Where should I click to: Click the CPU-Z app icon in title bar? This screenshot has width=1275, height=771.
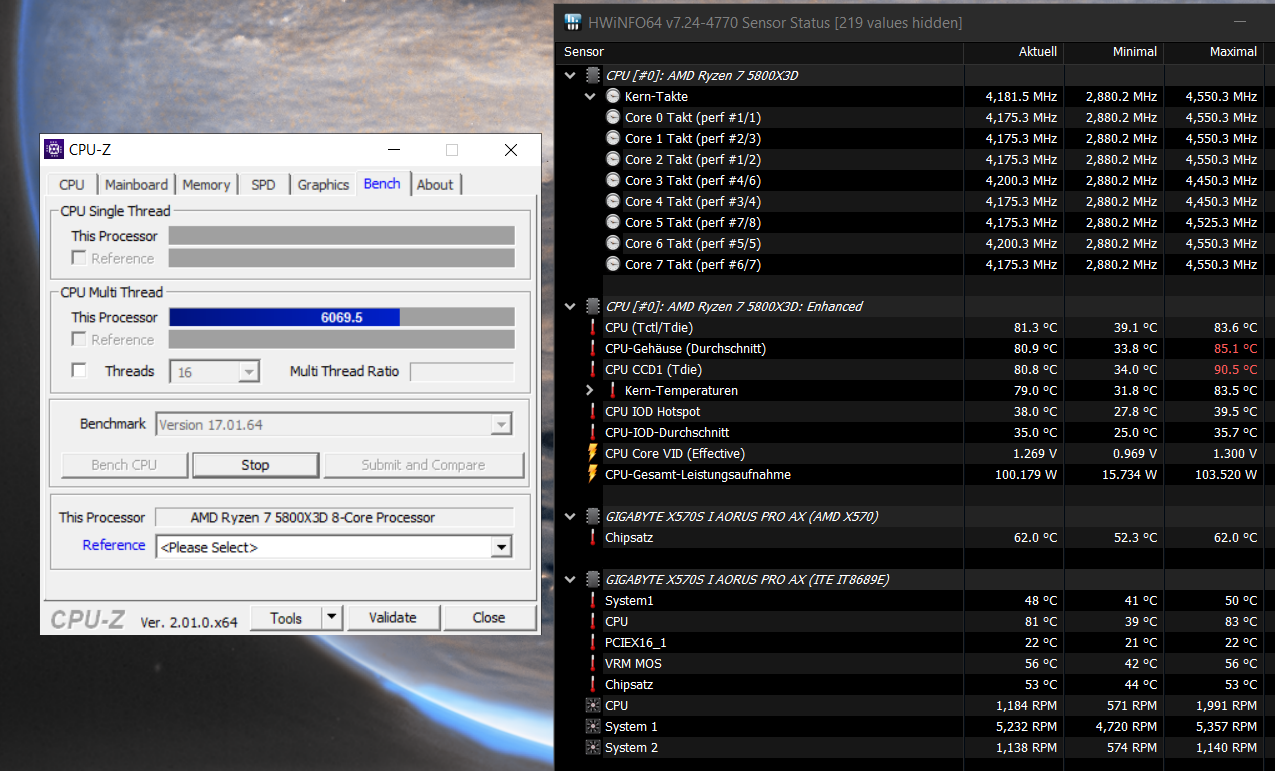[54, 150]
